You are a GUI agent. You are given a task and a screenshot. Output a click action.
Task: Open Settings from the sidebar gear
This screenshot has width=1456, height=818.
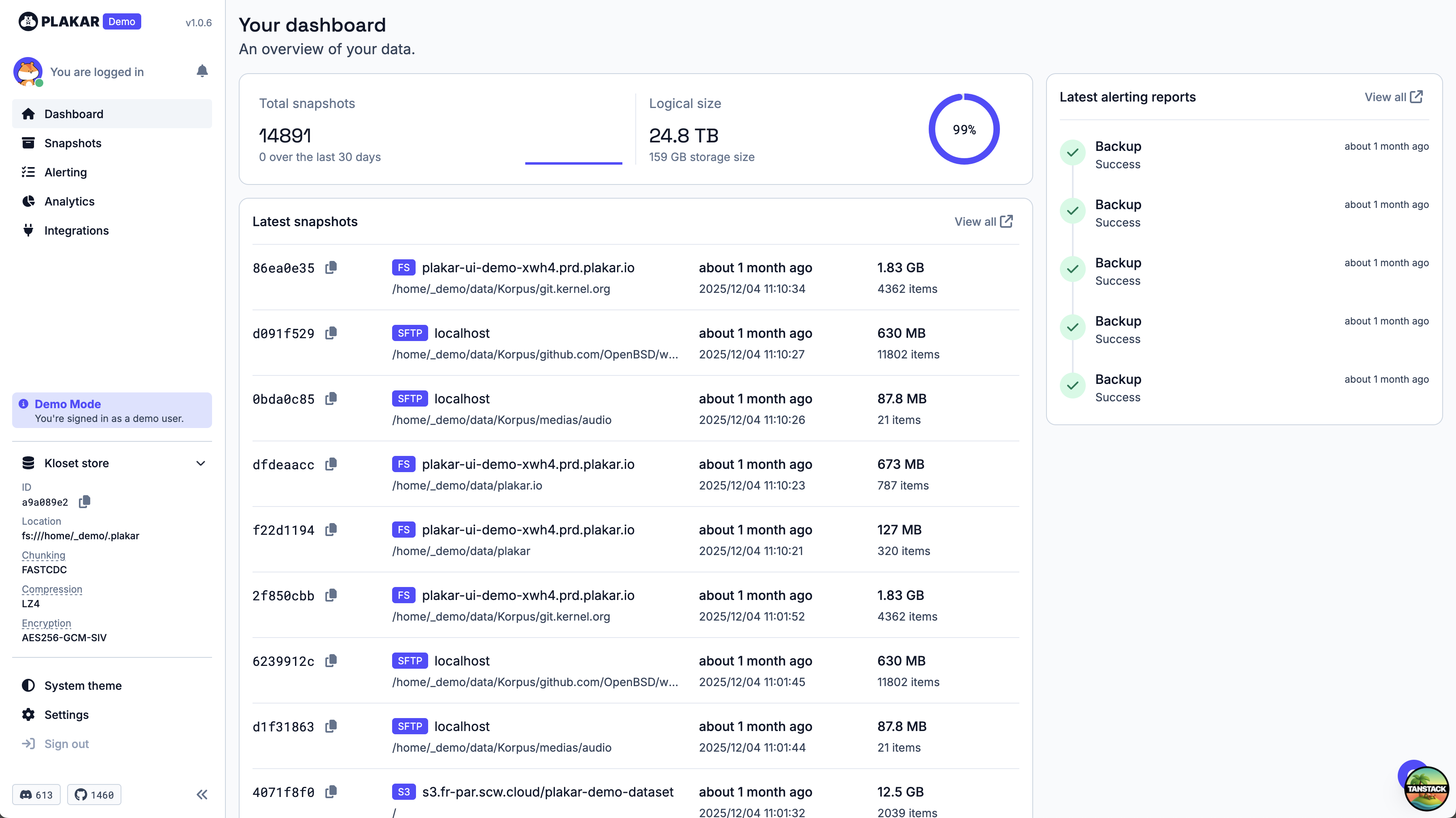click(66, 714)
